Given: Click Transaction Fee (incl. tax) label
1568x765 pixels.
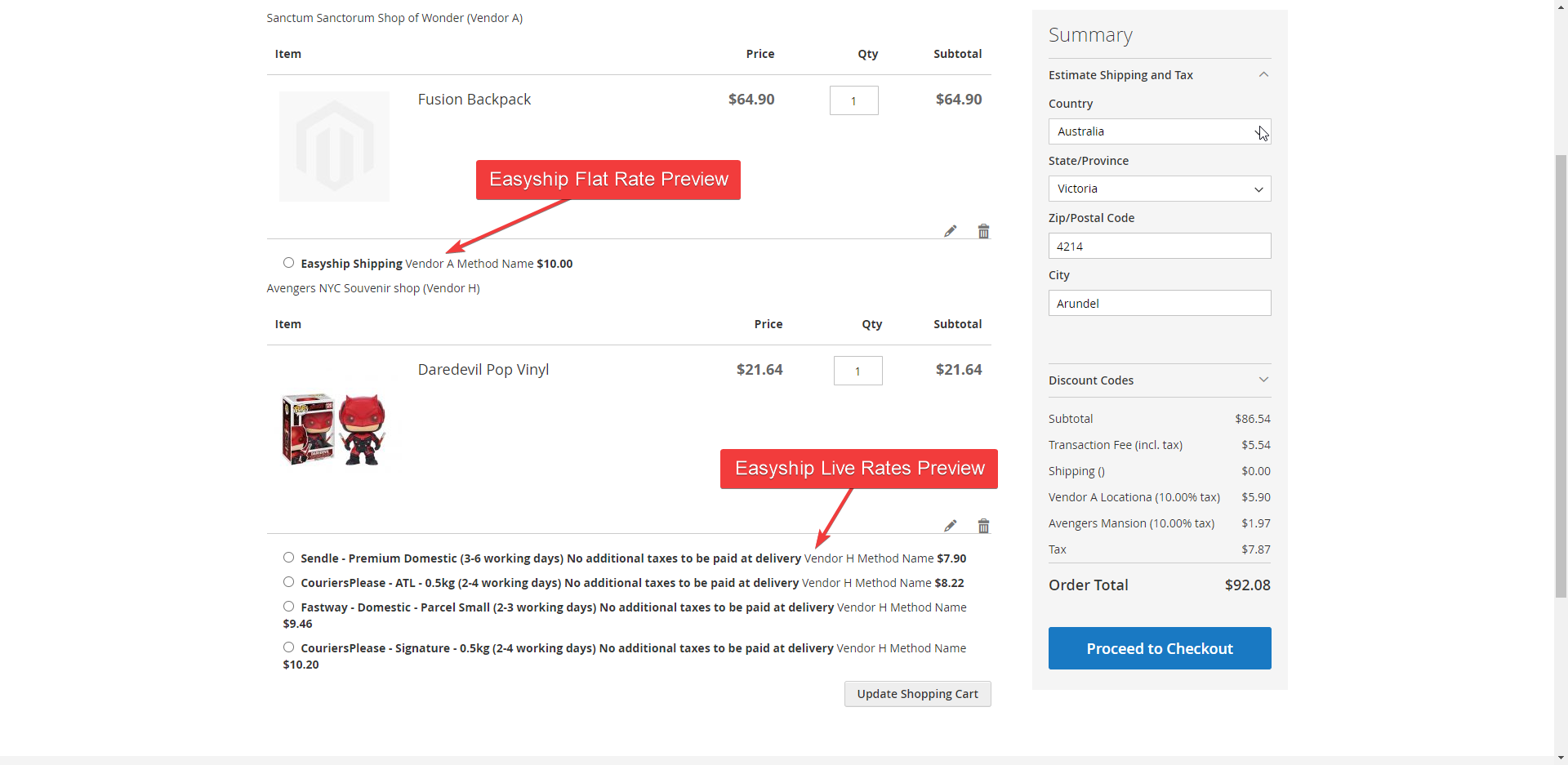Looking at the screenshot, I should [x=1116, y=445].
